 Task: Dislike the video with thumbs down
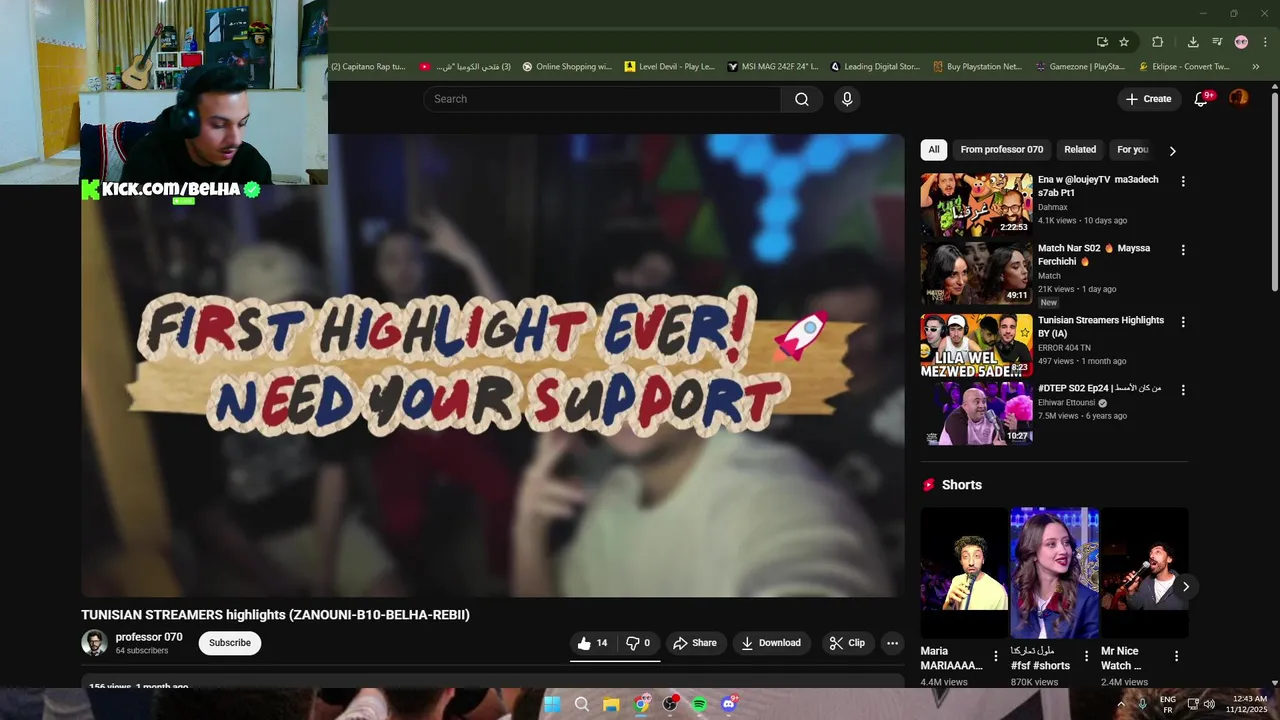click(639, 643)
